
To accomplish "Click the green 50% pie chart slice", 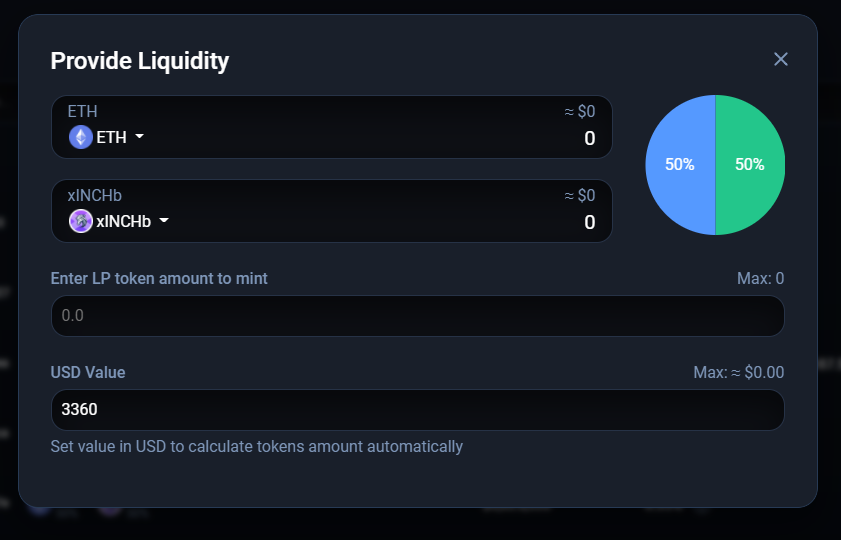I will click(750, 165).
